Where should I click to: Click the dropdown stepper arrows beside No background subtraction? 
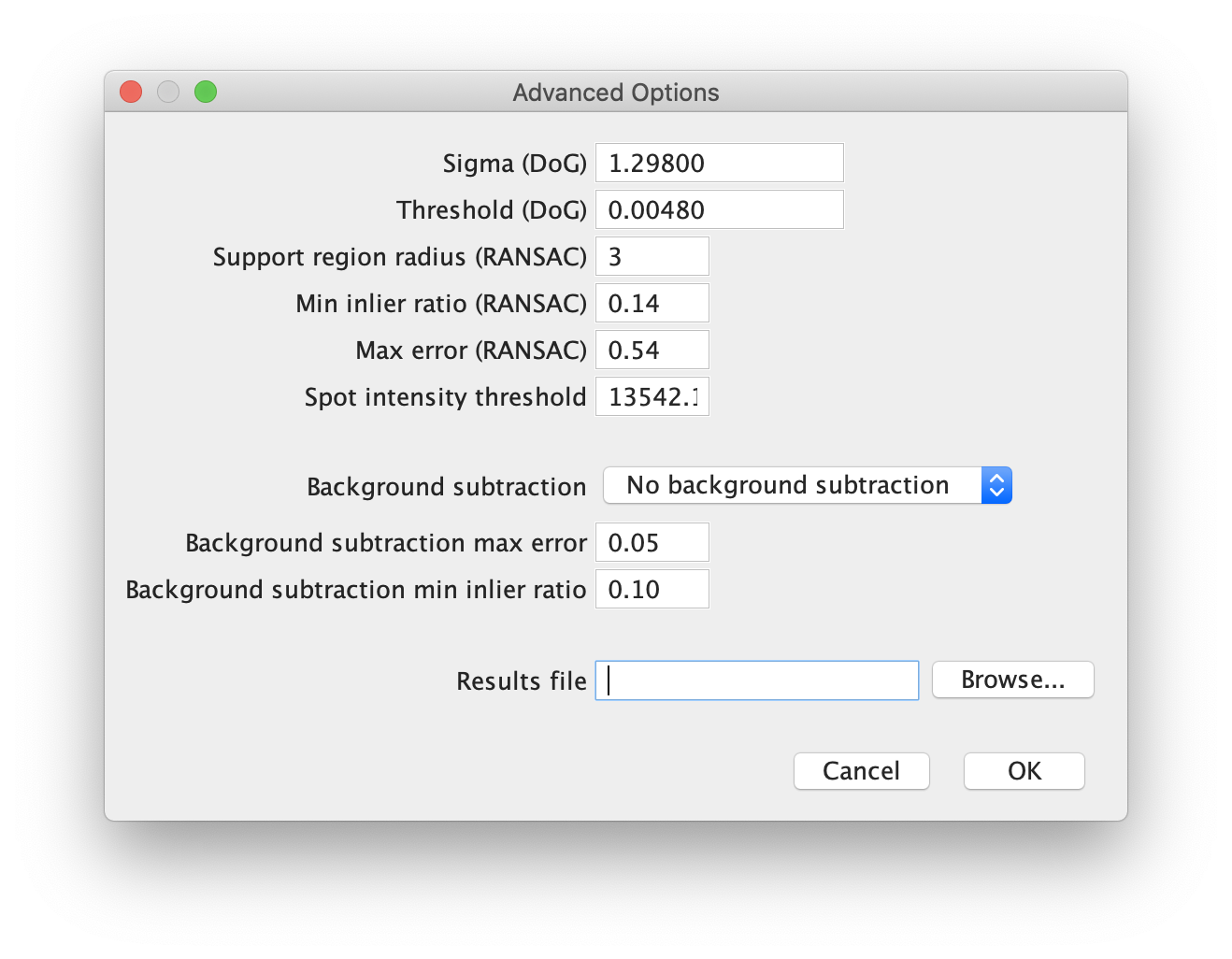coord(996,485)
